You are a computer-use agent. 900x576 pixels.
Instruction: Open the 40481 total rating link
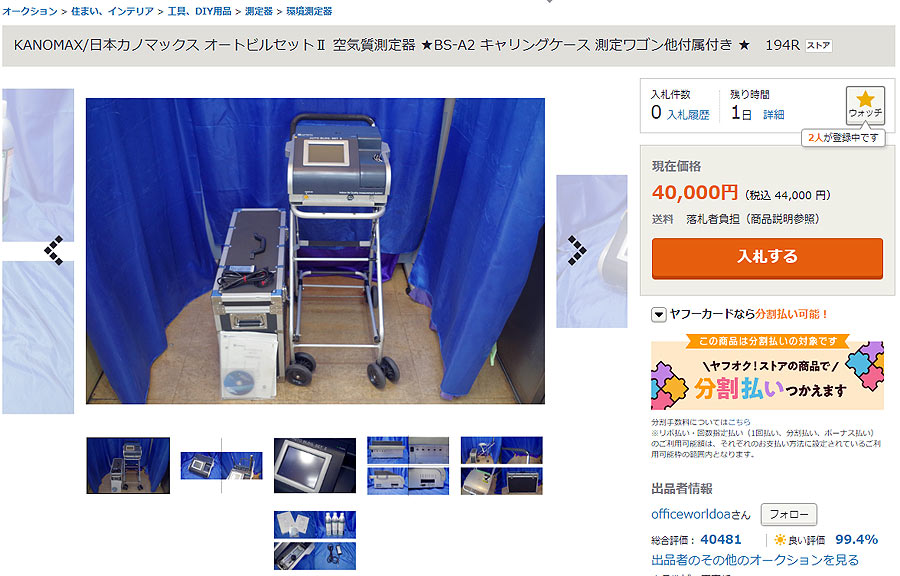[720, 540]
